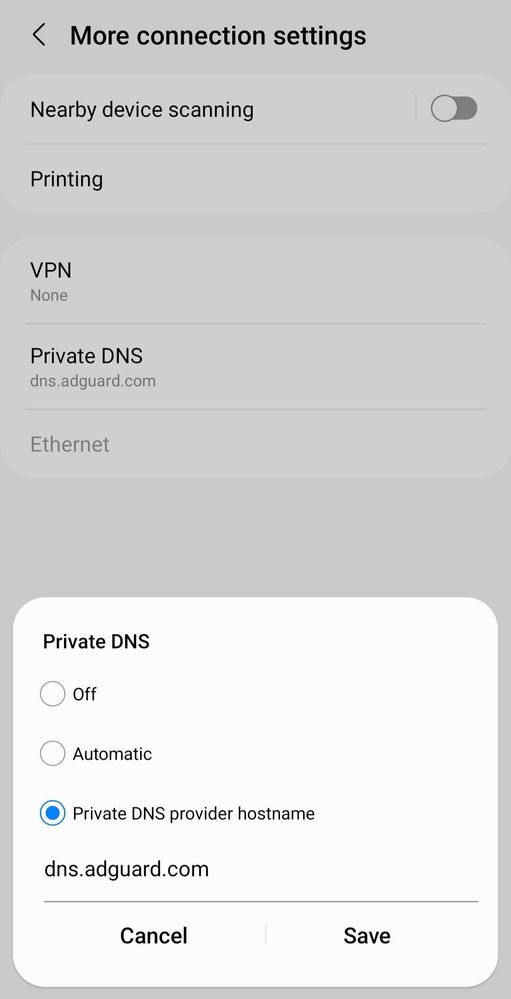Select the Off radio button
511x999 pixels.
pos(52,694)
